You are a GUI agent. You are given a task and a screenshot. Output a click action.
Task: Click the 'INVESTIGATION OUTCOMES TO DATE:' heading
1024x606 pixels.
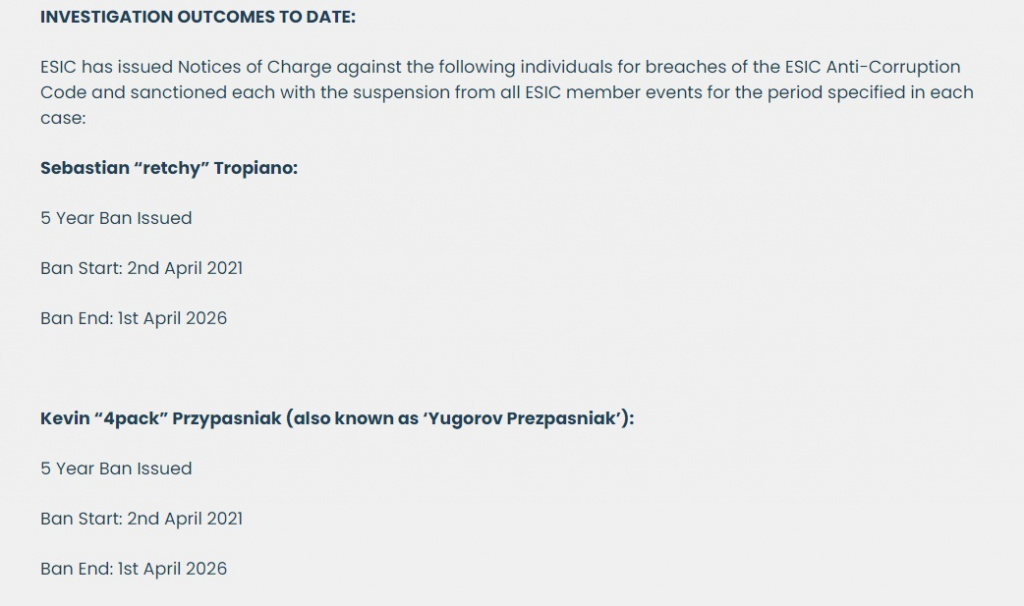(198, 17)
